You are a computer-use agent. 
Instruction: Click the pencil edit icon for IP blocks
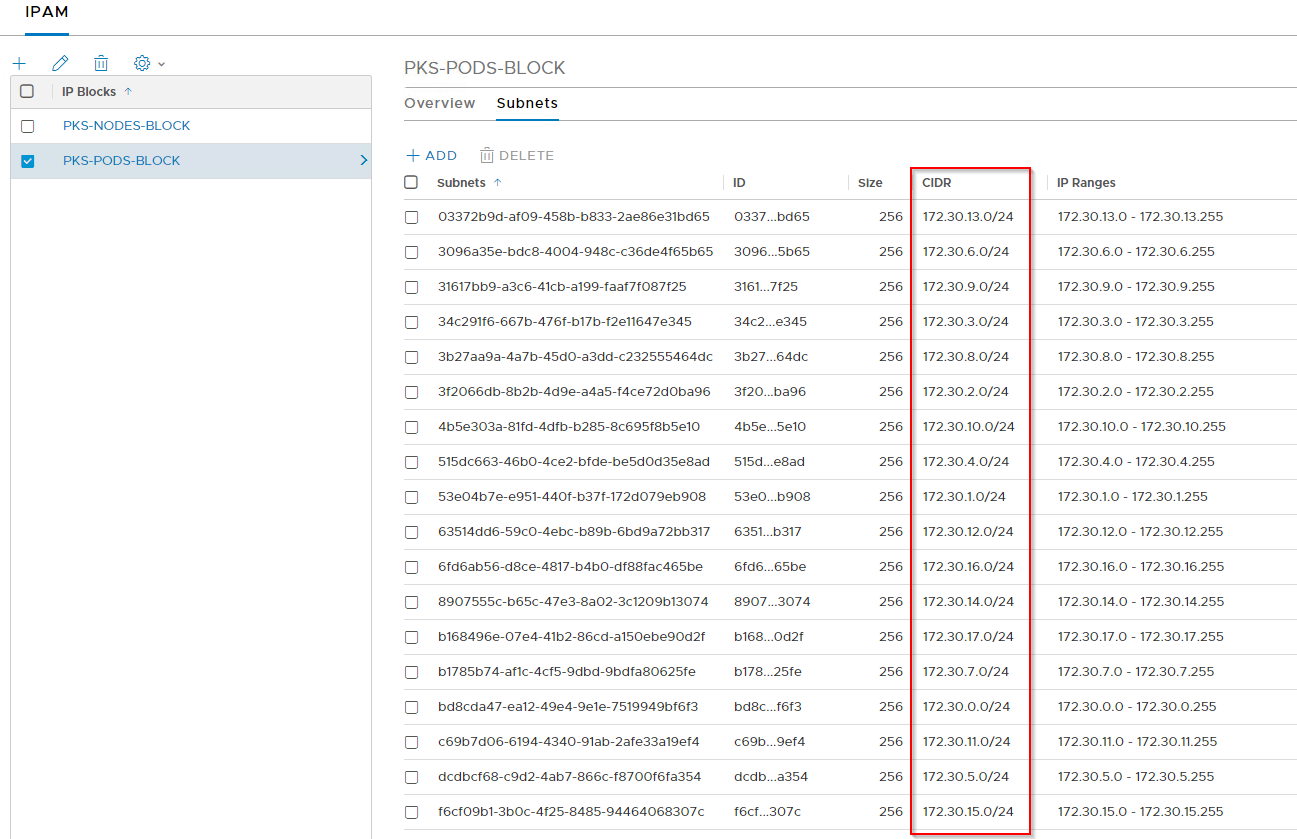coord(60,63)
